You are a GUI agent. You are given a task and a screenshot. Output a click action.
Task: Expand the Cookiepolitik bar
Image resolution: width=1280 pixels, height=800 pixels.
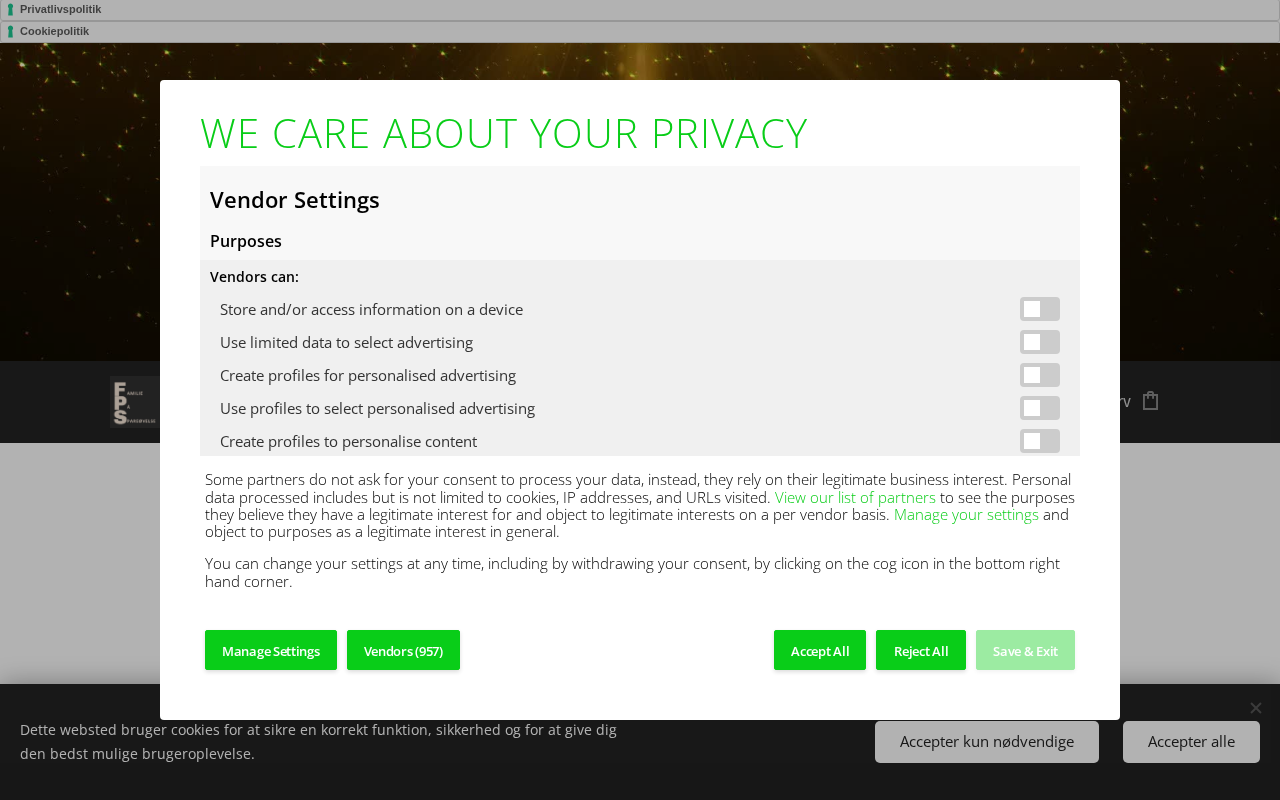[x=640, y=32]
